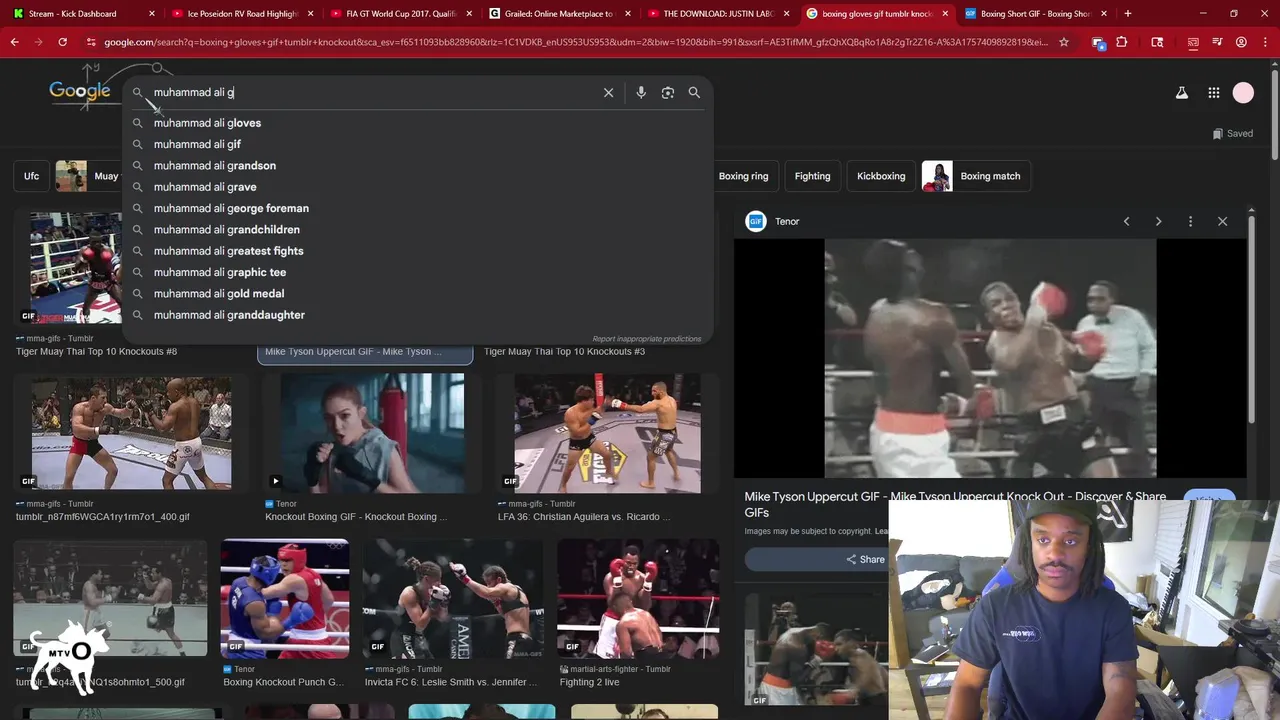1280x720 pixels.
Task: Switch to Grailed Online Marketplace tab
Action: 560,14
